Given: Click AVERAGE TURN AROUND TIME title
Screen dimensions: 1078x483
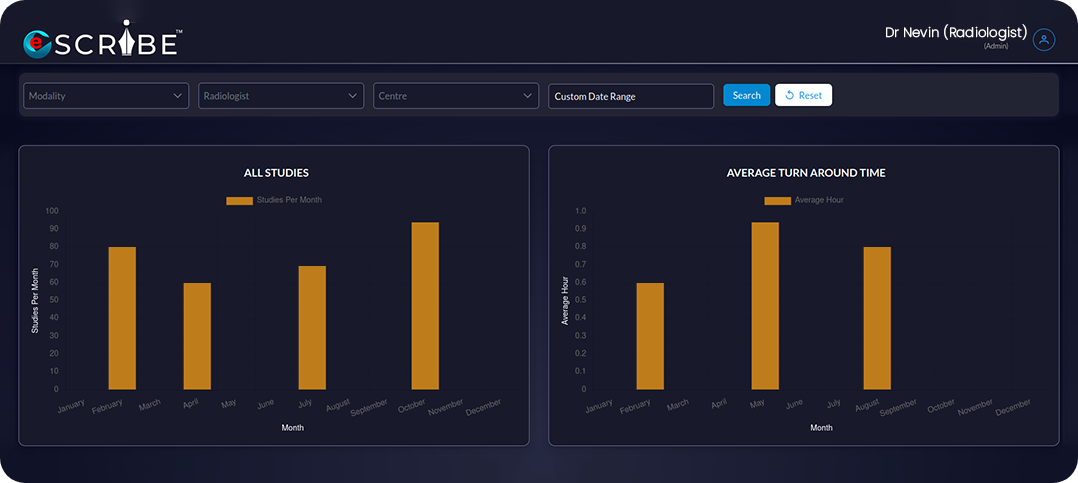Looking at the screenshot, I should click(806, 173).
